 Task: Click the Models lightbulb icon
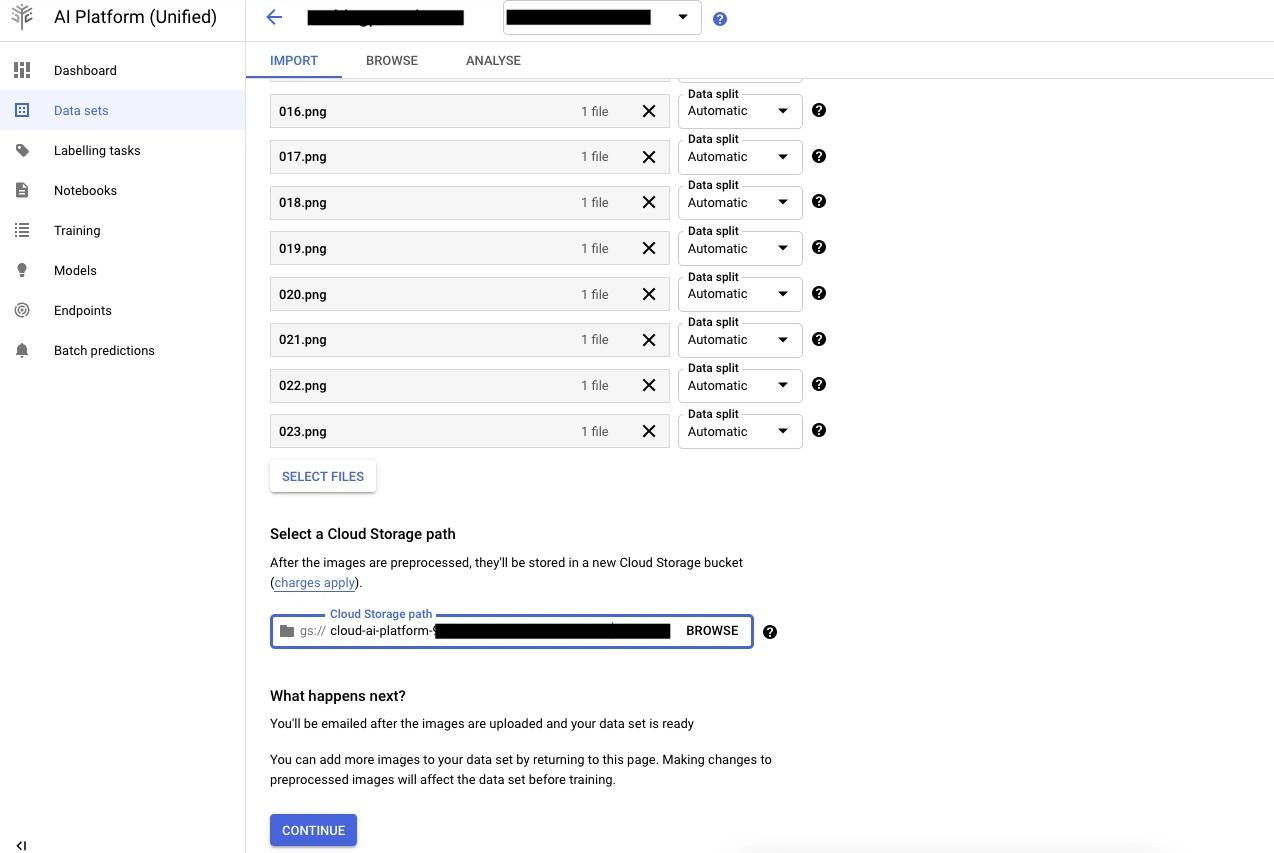pos(22,270)
